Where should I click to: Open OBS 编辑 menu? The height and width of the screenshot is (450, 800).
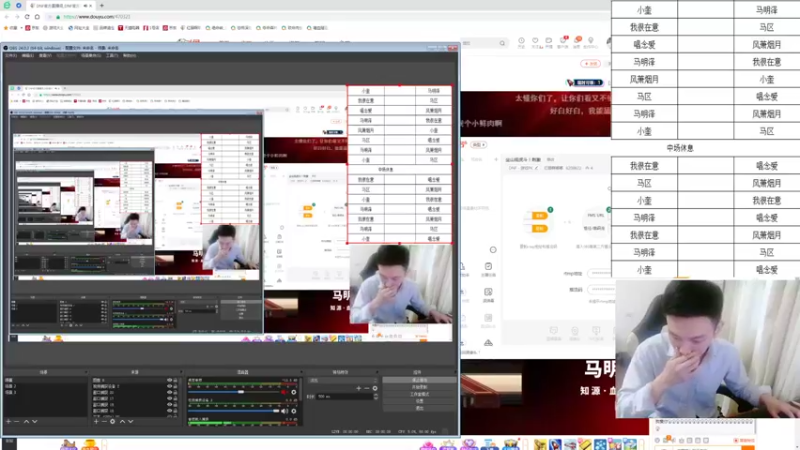[x=28, y=55]
